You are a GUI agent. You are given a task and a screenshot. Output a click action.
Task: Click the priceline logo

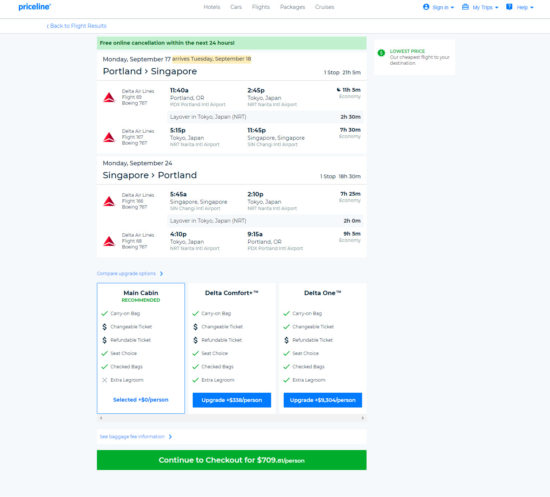(x=35, y=7)
